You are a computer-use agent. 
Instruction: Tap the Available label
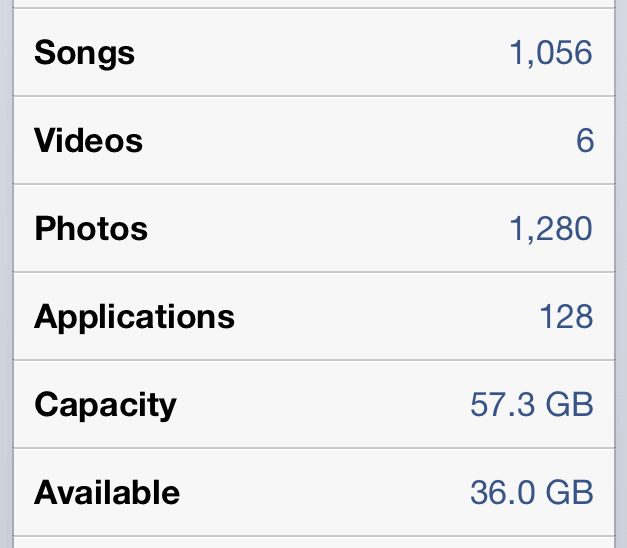point(107,493)
